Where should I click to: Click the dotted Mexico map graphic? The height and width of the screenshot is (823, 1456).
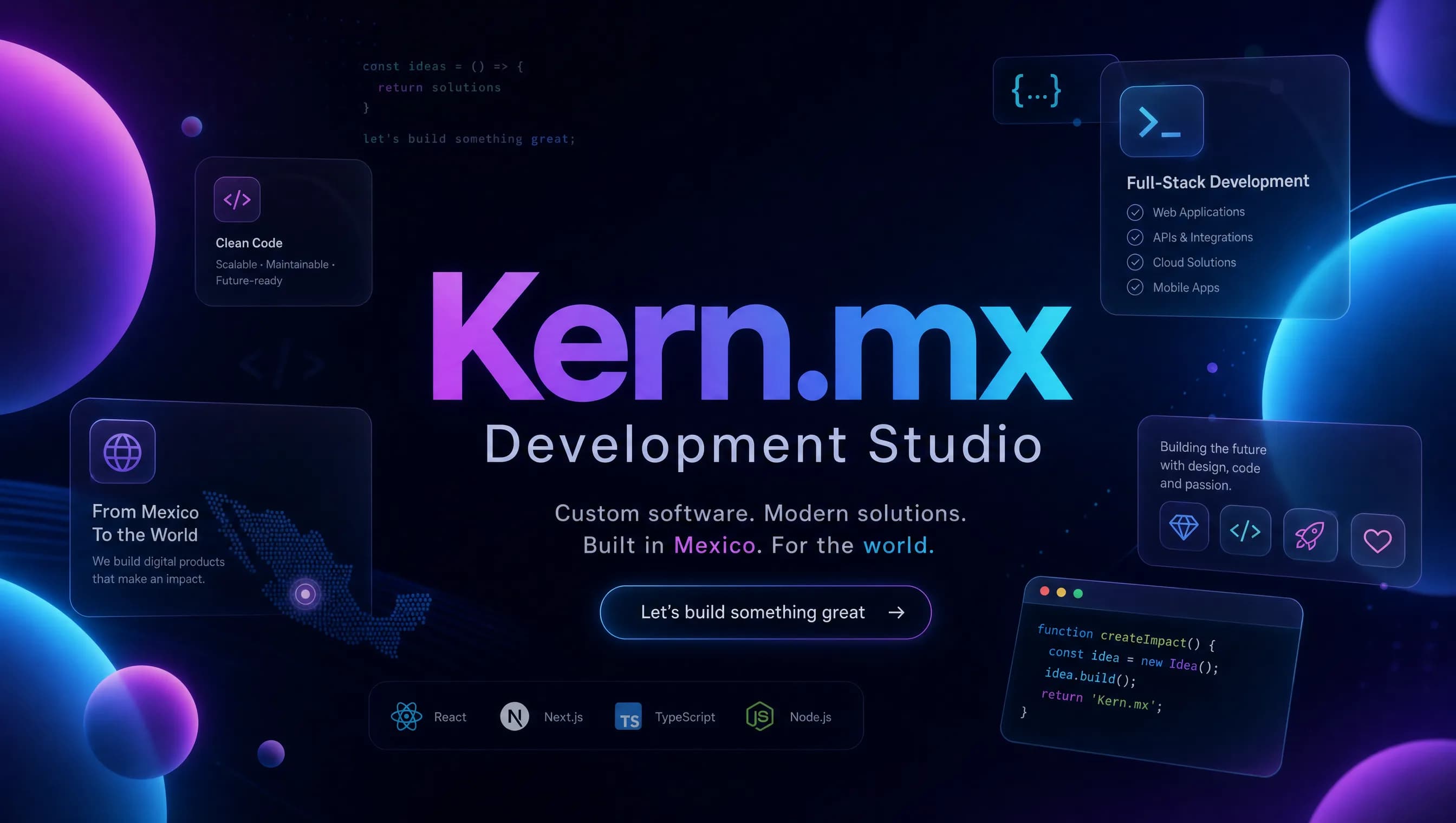tap(317, 574)
